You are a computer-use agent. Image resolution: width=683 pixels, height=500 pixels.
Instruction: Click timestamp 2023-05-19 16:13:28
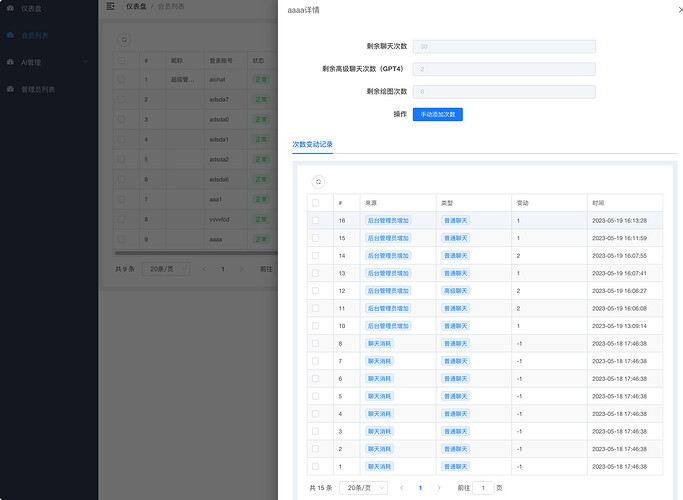point(619,220)
